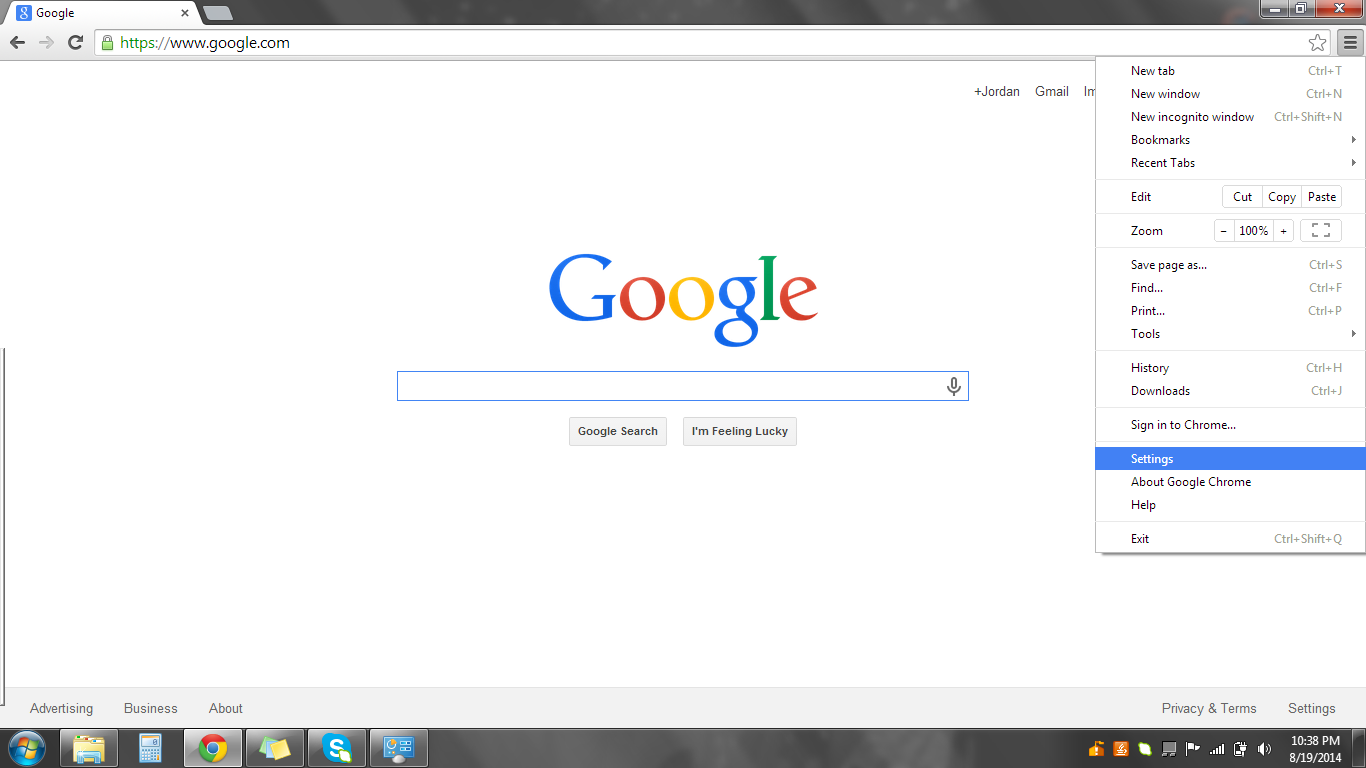
Task: Click the Cut button in Edit row
Action: pyautogui.click(x=1243, y=197)
